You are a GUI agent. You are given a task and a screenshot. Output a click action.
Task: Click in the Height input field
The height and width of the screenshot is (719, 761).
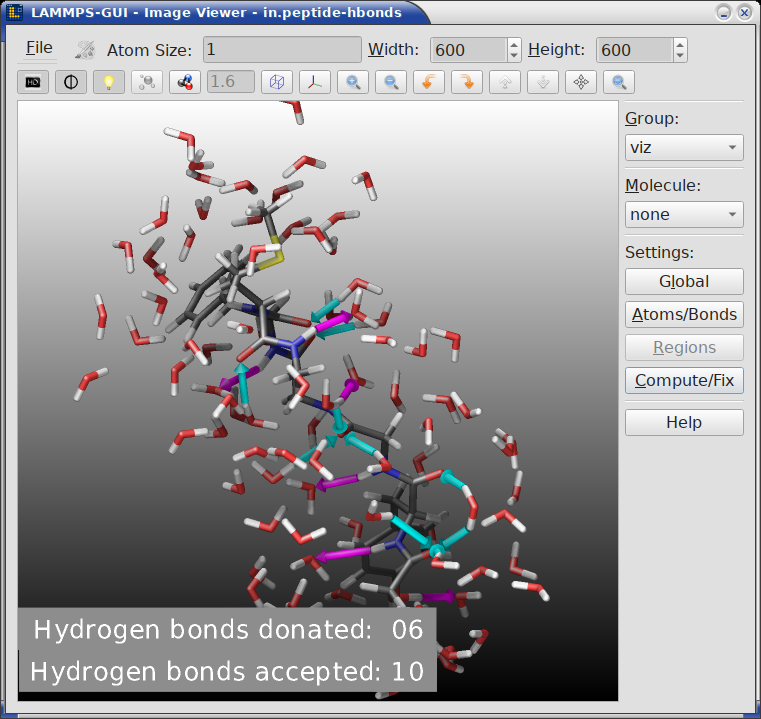(x=634, y=50)
